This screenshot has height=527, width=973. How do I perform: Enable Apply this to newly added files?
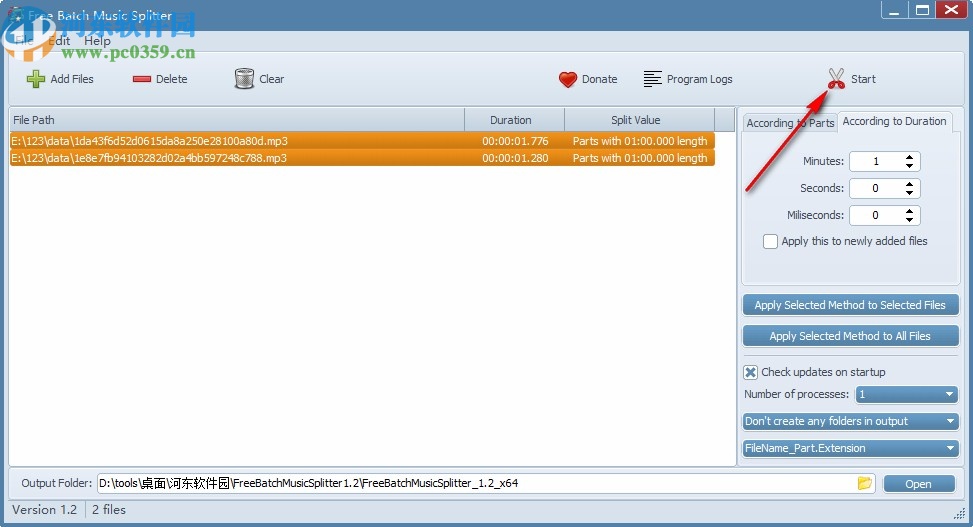click(770, 241)
